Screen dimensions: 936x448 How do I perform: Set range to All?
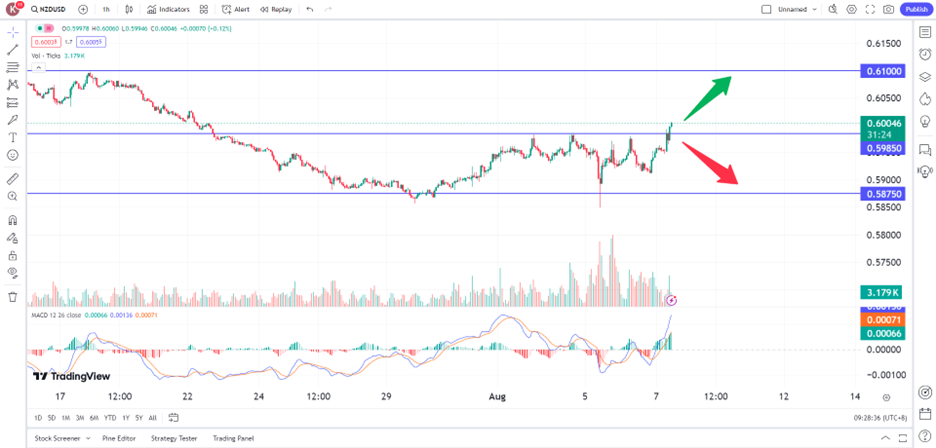[153, 418]
